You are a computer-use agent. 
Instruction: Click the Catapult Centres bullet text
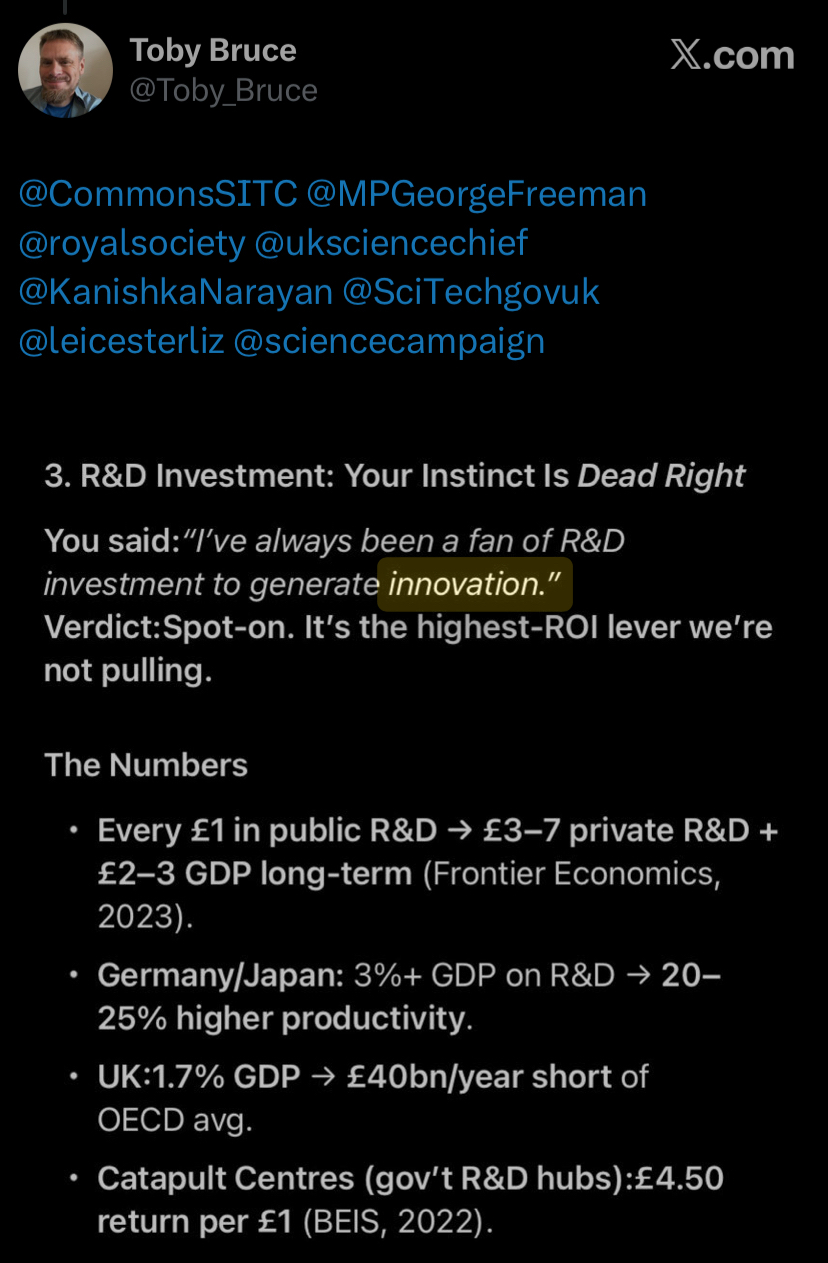pos(410,1199)
